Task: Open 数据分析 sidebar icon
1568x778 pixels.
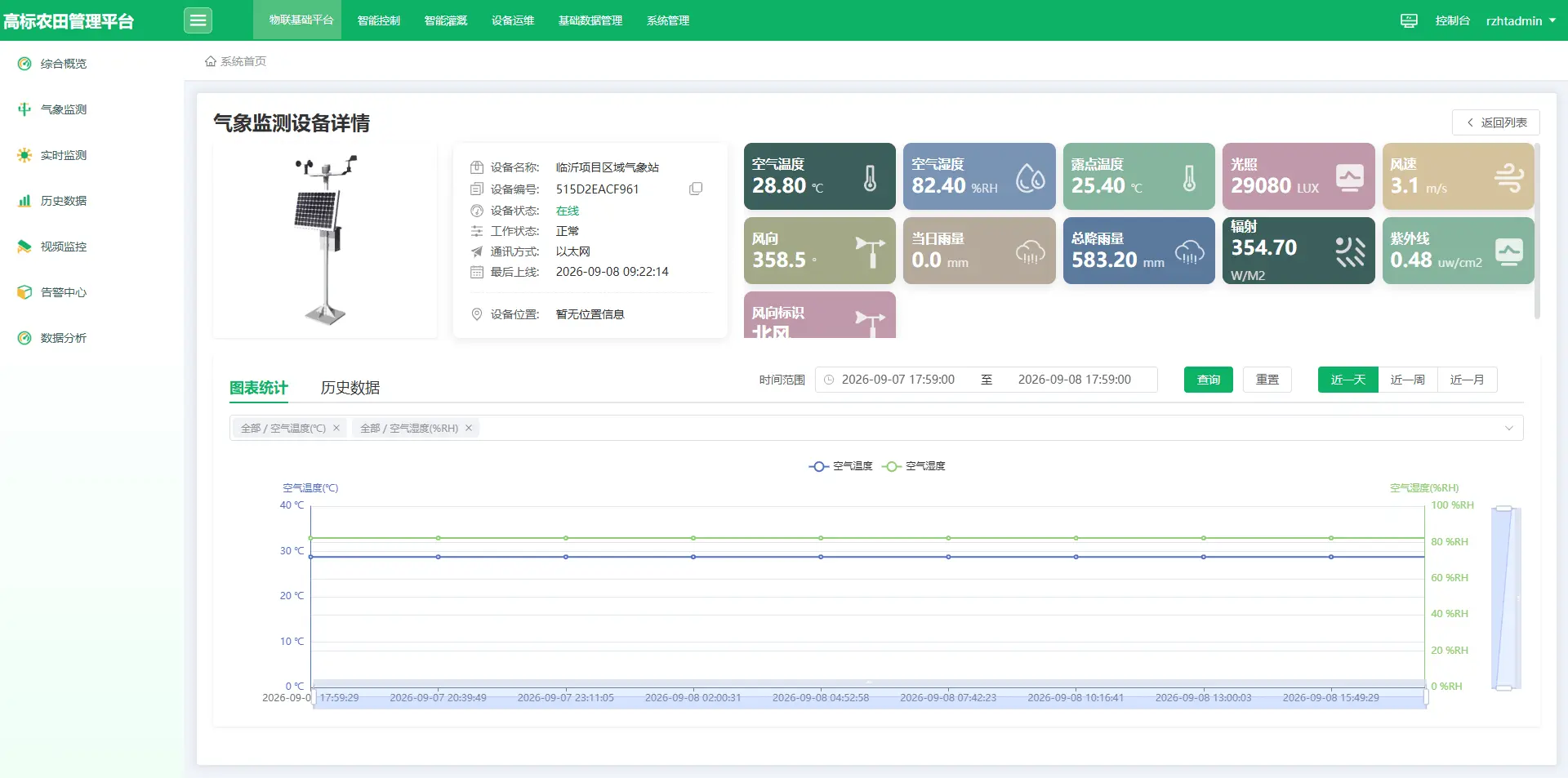Action: click(24, 338)
